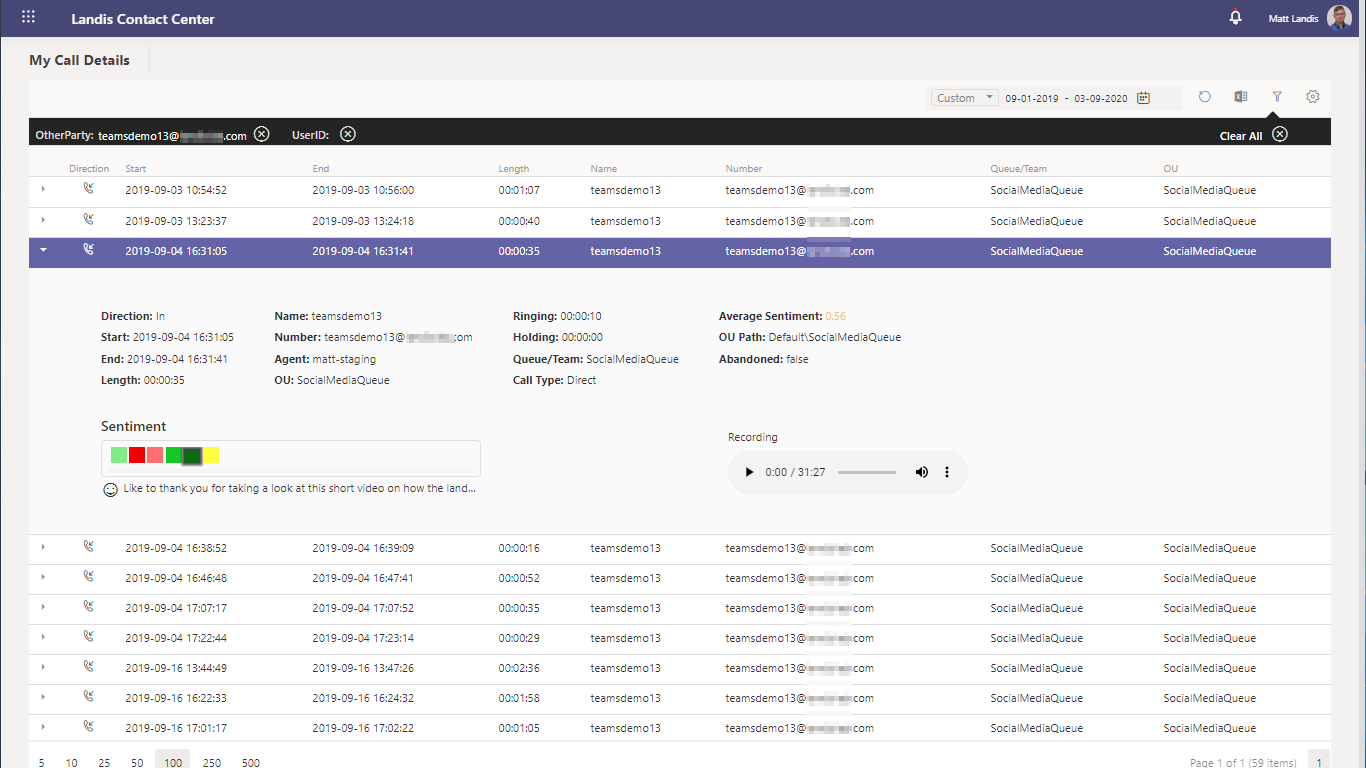Click inbound call icon for 13:23:37 row

[89, 219]
